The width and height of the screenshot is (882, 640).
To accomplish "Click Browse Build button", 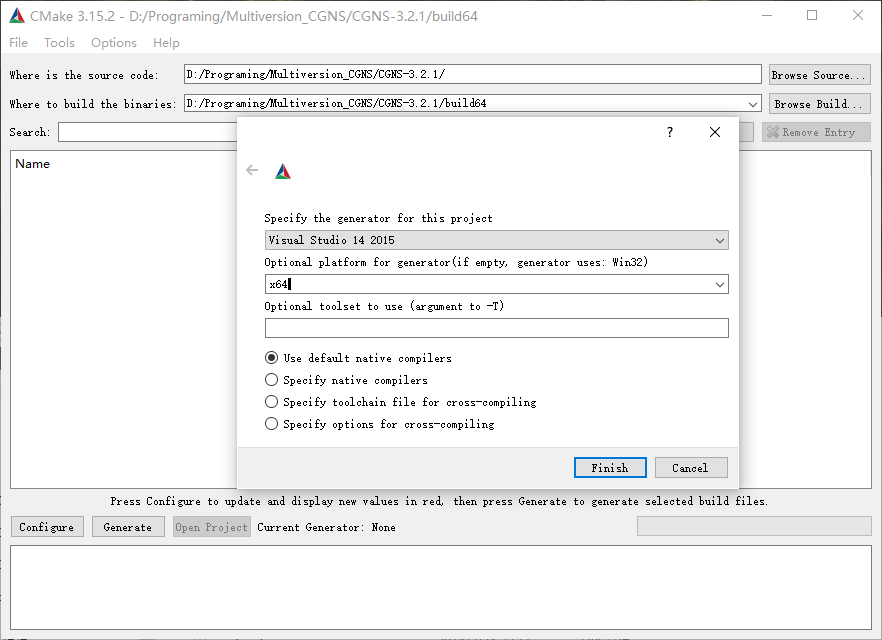I will pos(820,104).
